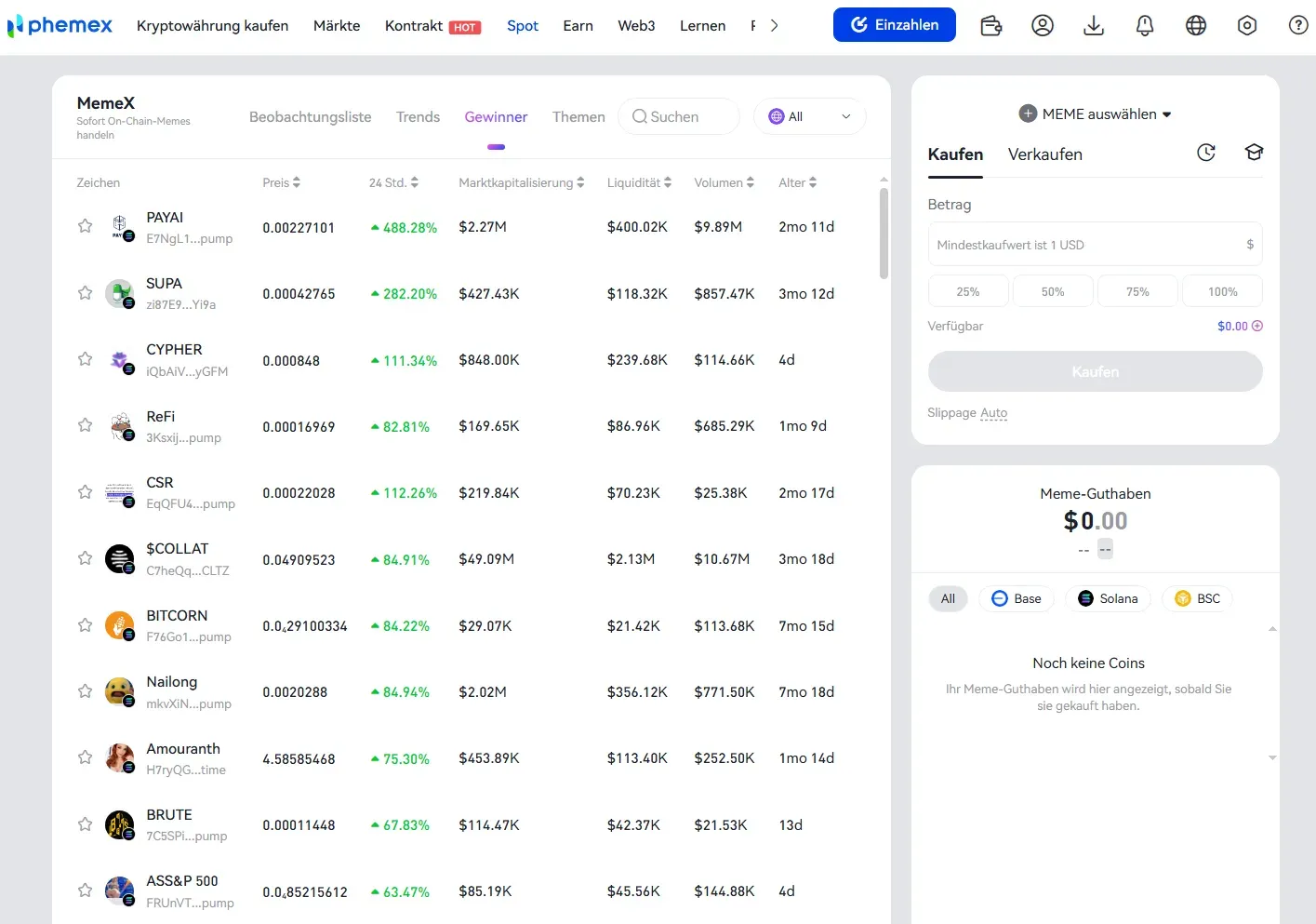The width and height of the screenshot is (1316, 924).
Task: Toggle favorite star for ReFi
Action: (85, 425)
